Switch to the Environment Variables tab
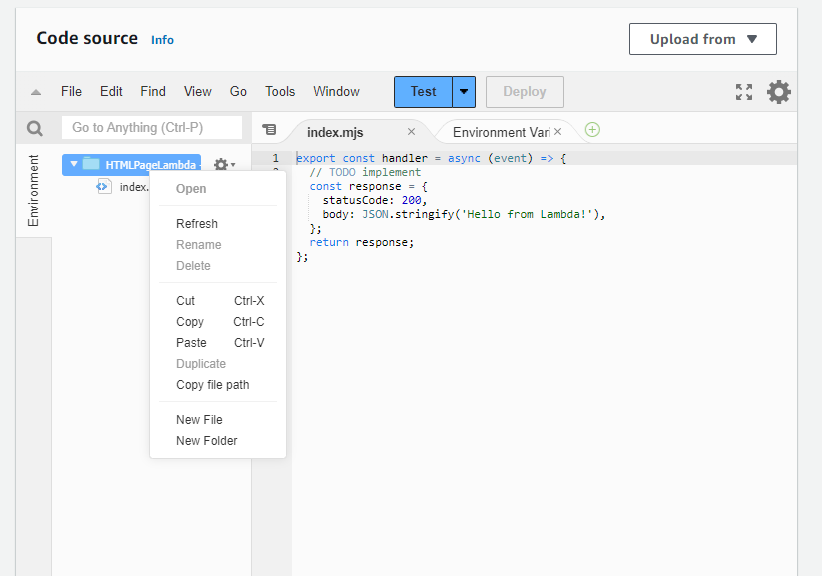Viewport: 822px width, 576px height. pos(500,132)
